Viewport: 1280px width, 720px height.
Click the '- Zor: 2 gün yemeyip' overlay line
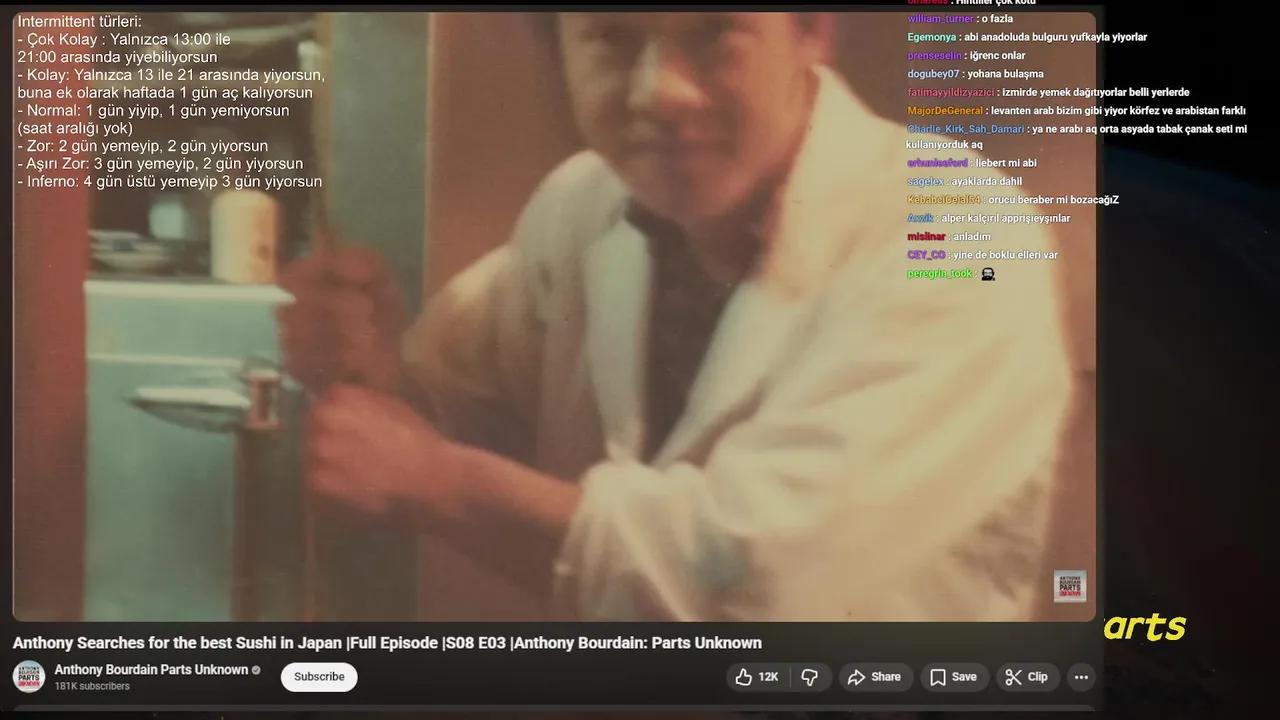[143, 146]
